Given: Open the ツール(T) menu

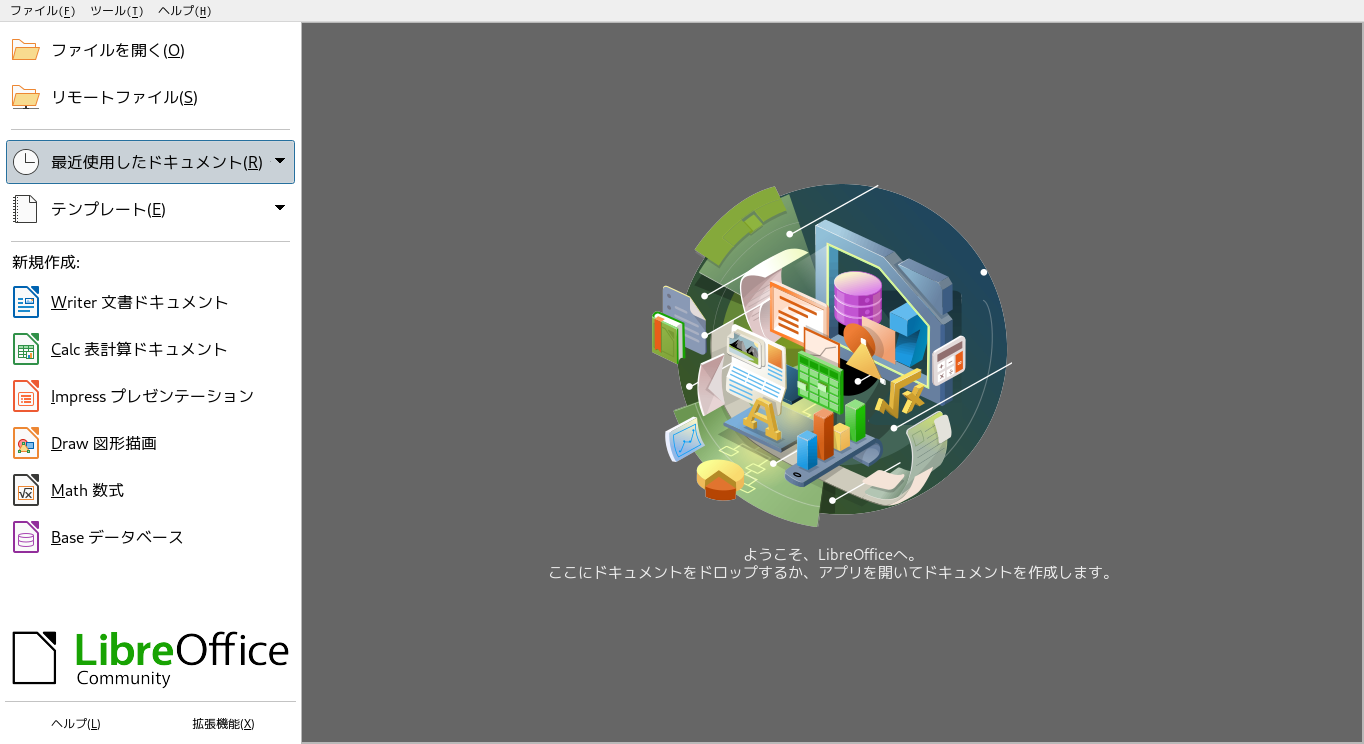Looking at the screenshot, I should point(116,11).
